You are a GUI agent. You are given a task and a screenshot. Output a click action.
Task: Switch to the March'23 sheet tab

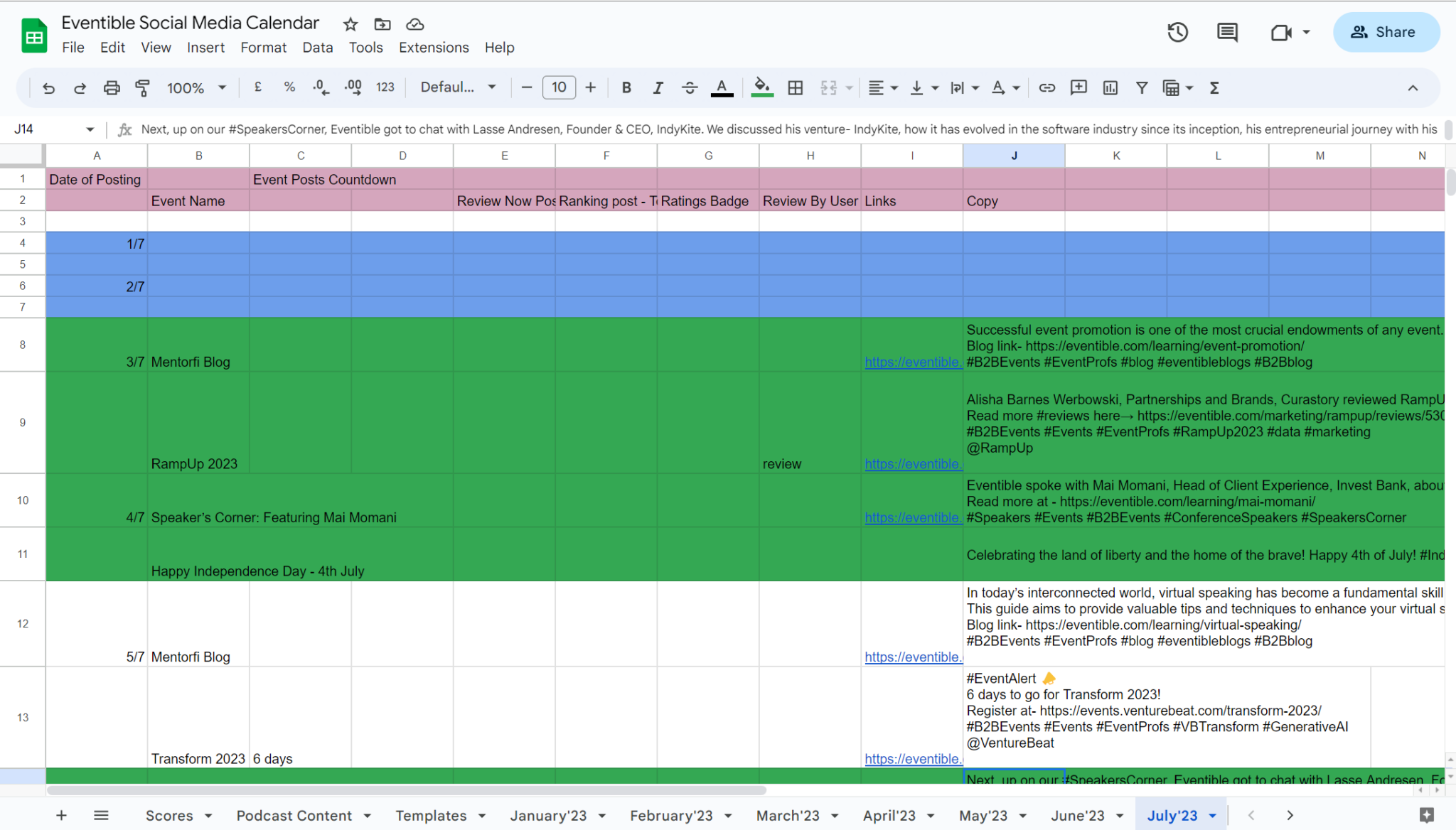pos(787,816)
